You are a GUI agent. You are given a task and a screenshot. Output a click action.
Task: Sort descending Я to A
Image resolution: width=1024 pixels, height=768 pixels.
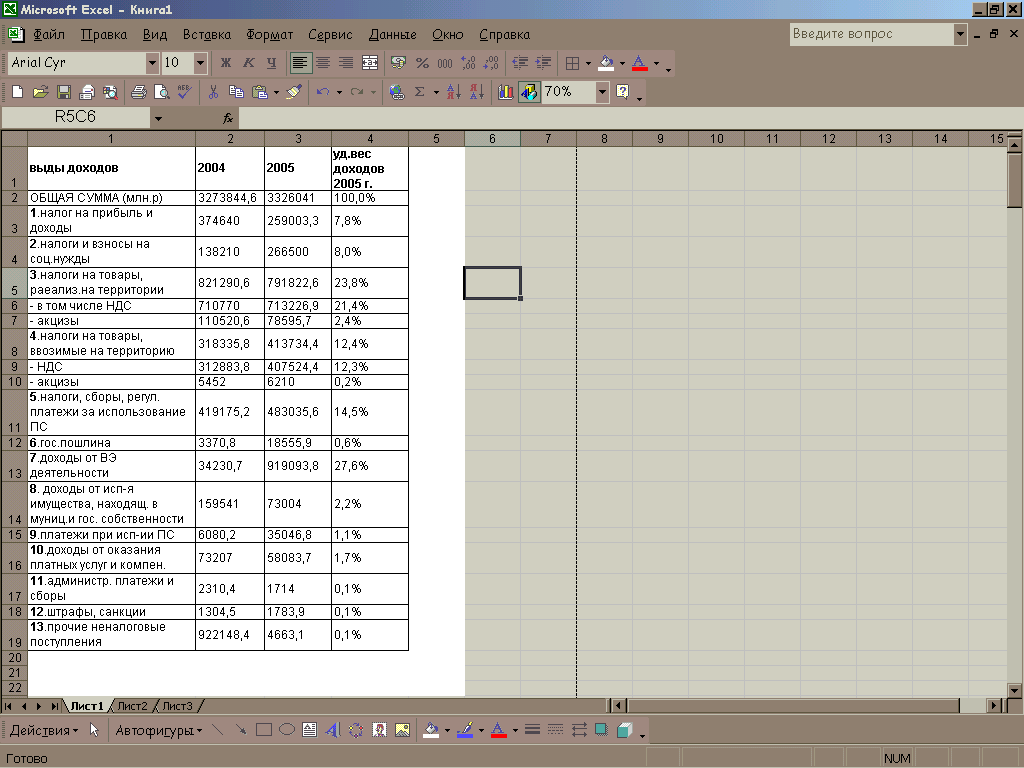pyautogui.click(x=477, y=92)
